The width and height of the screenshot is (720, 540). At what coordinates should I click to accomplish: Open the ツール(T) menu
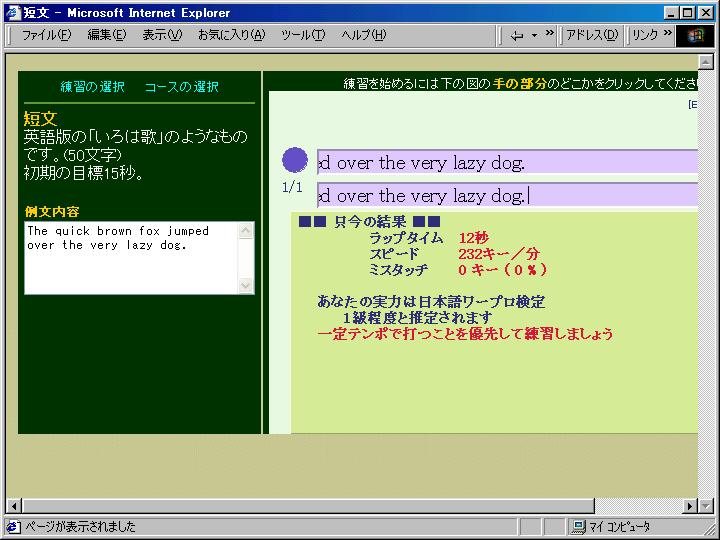pos(303,35)
